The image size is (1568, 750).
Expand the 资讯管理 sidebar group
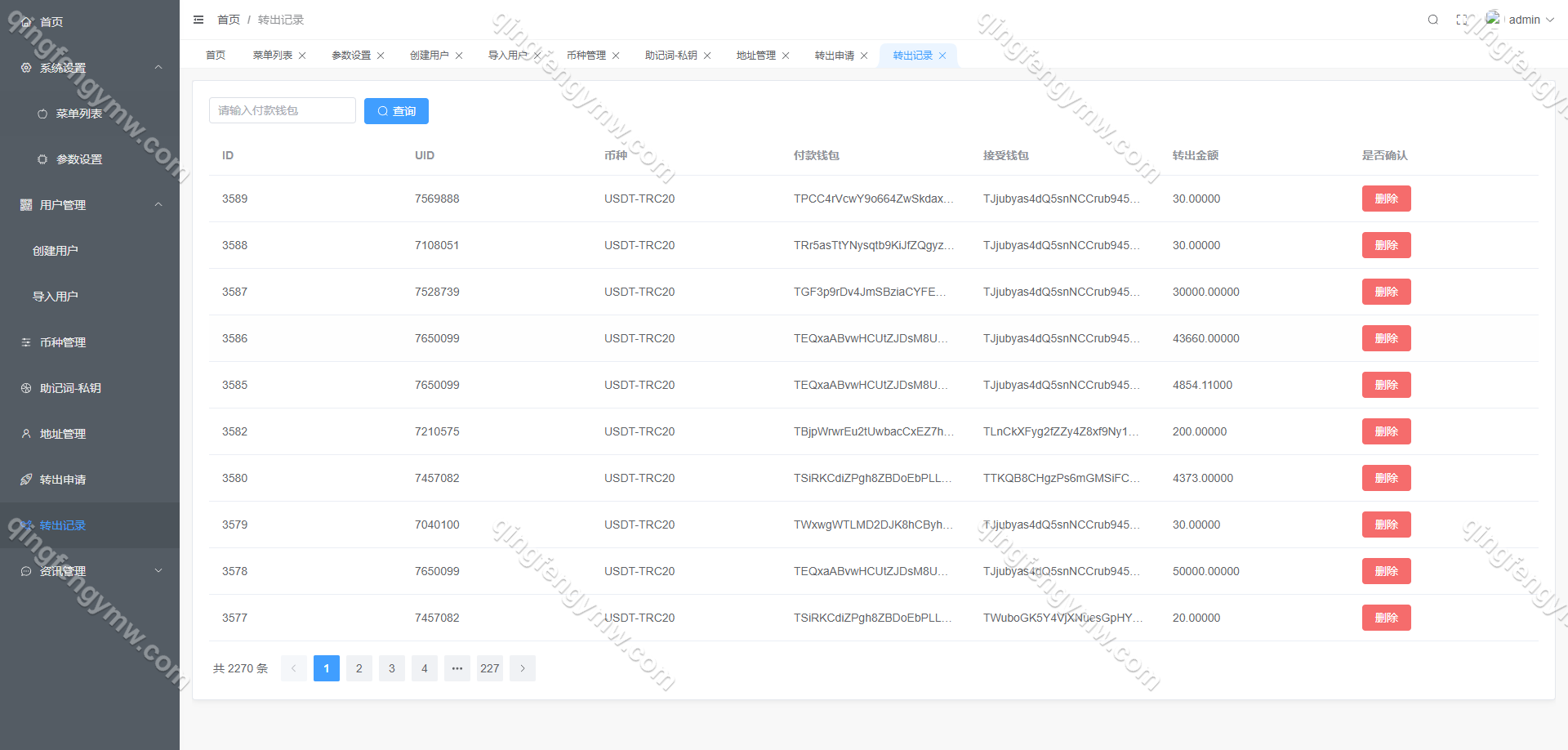click(90, 571)
